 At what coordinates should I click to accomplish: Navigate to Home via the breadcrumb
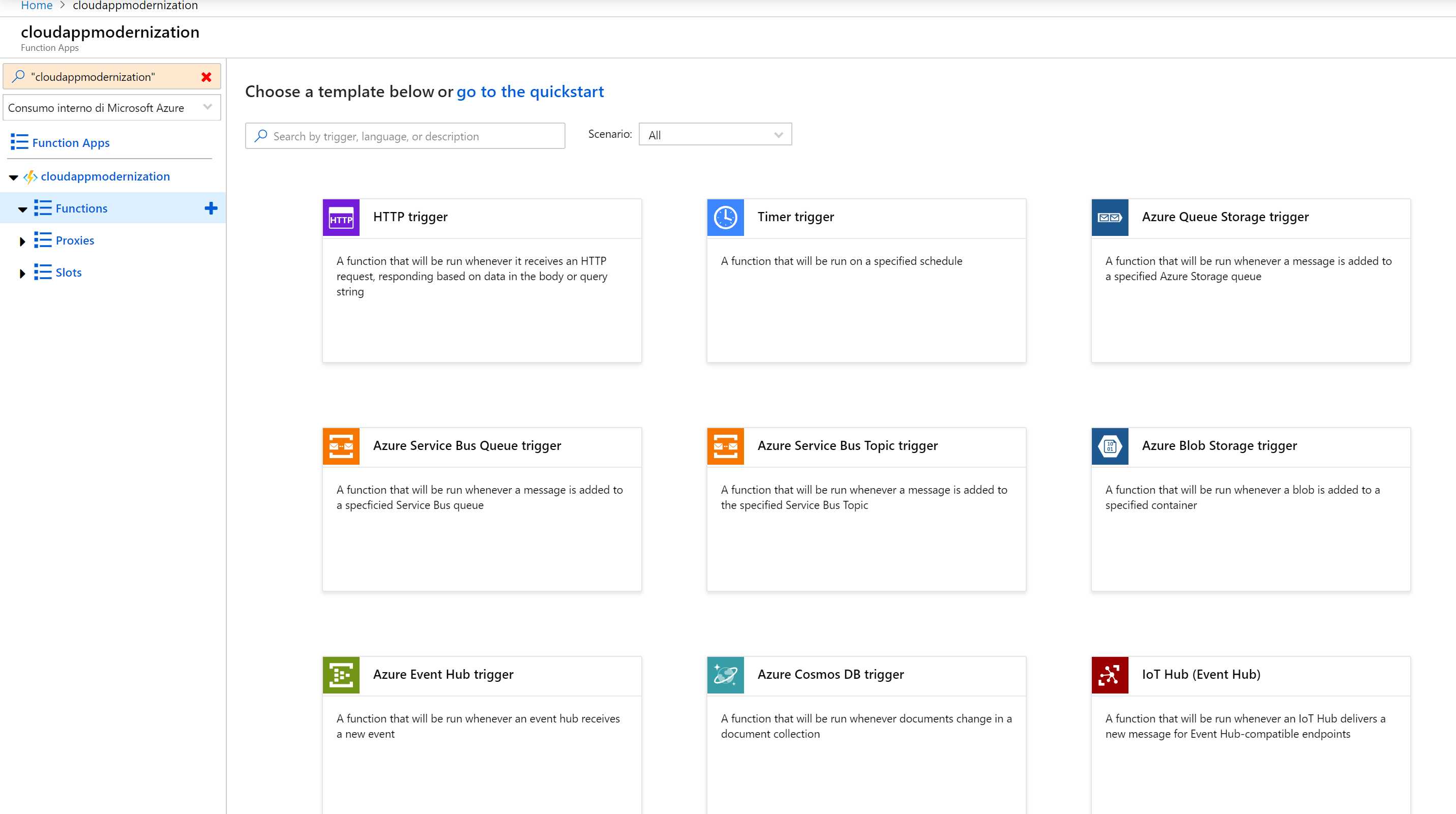coord(36,5)
